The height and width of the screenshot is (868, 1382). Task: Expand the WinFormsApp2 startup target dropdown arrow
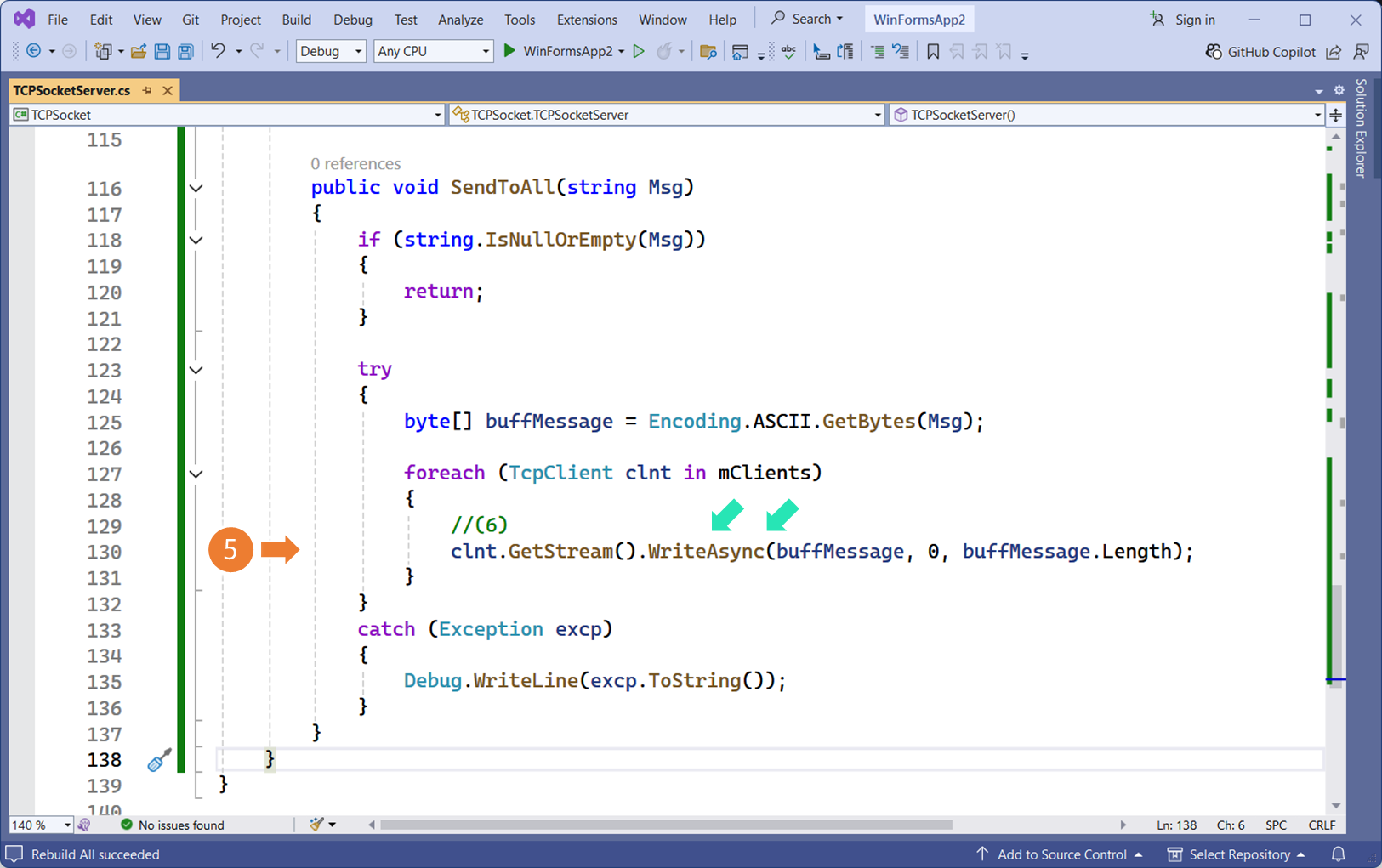click(621, 52)
